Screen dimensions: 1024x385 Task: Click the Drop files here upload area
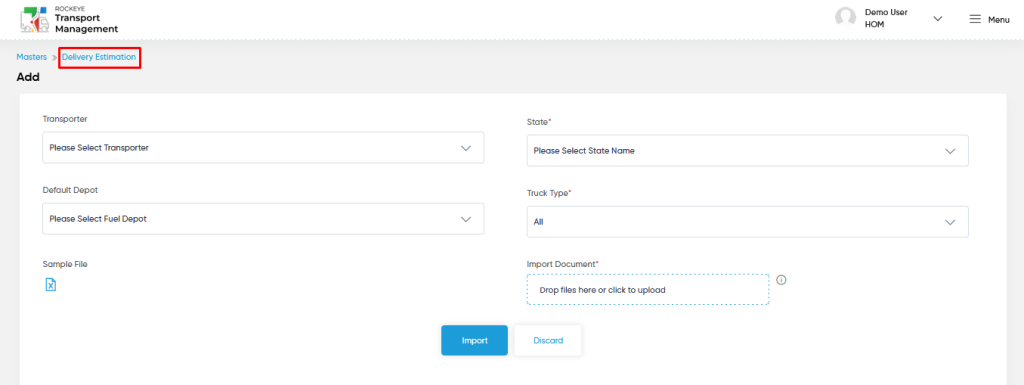point(648,290)
